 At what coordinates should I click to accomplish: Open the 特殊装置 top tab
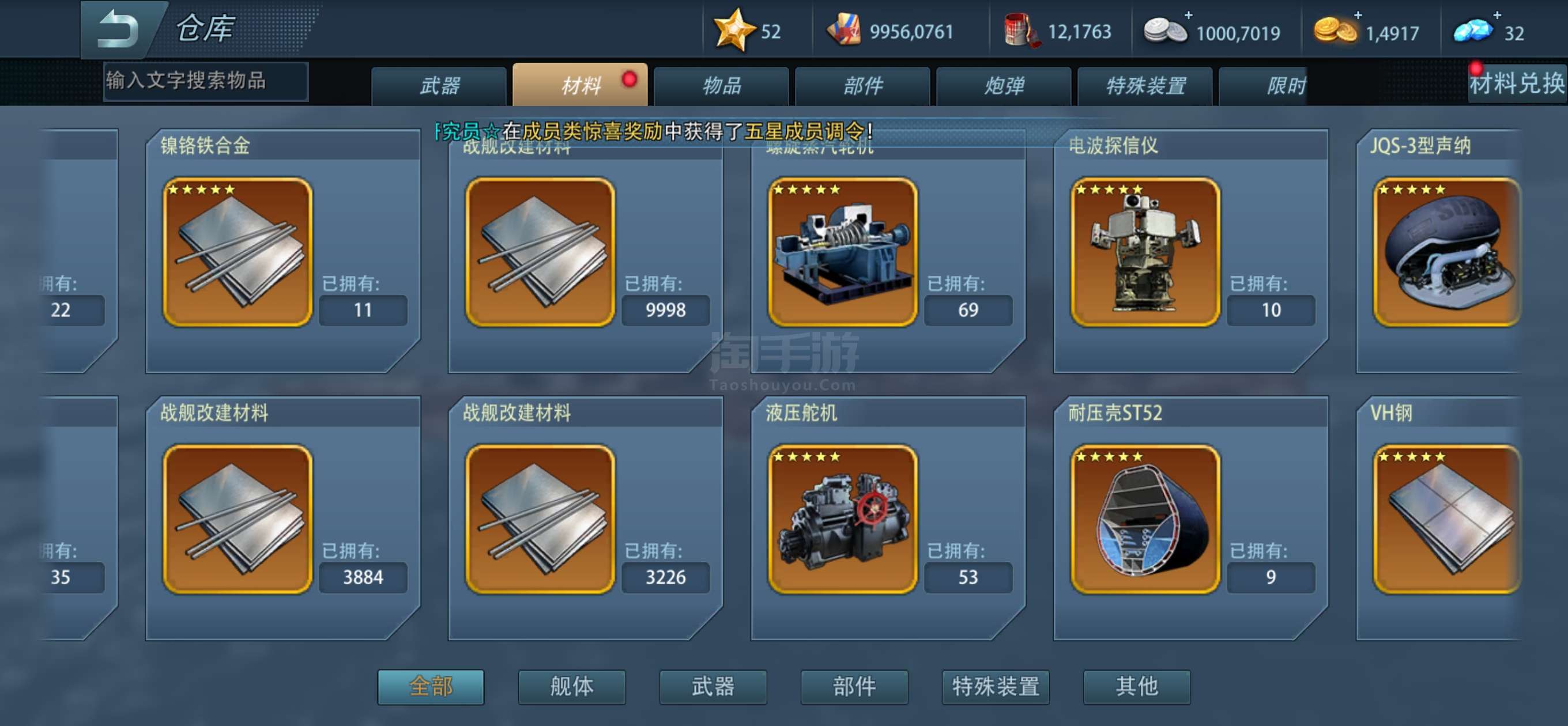[1145, 86]
